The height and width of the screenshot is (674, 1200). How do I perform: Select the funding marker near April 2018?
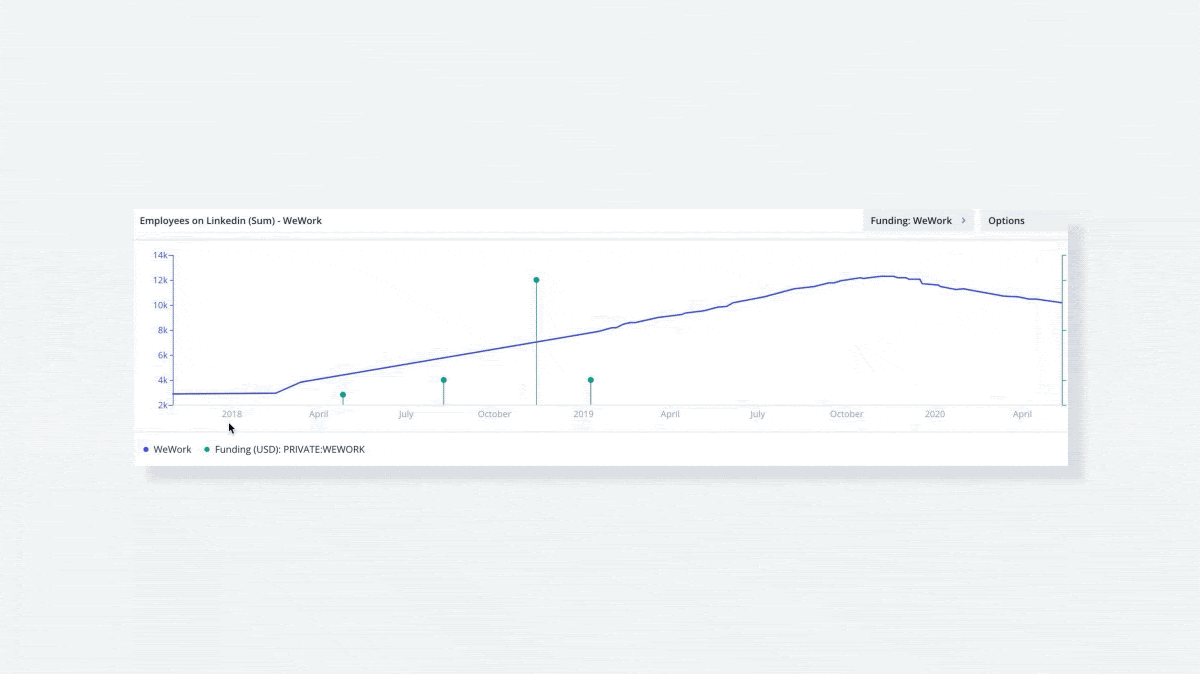343,395
